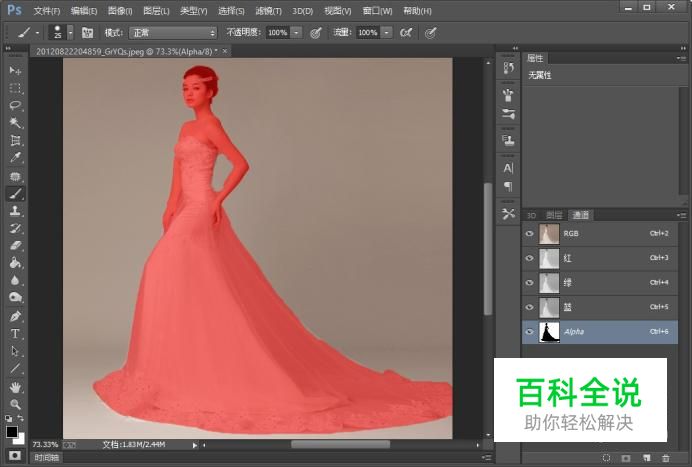This screenshot has height=467, width=692.
Task: Save selection as channel button
Action: tap(626, 458)
